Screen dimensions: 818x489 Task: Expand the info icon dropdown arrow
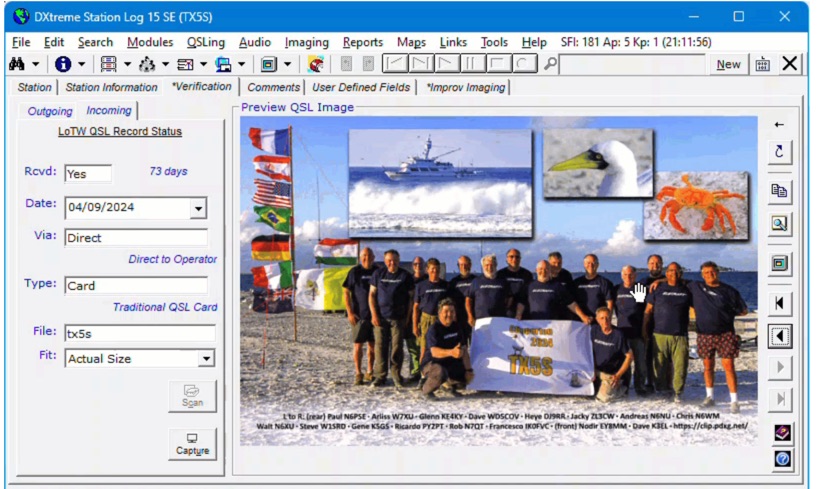(83, 64)
